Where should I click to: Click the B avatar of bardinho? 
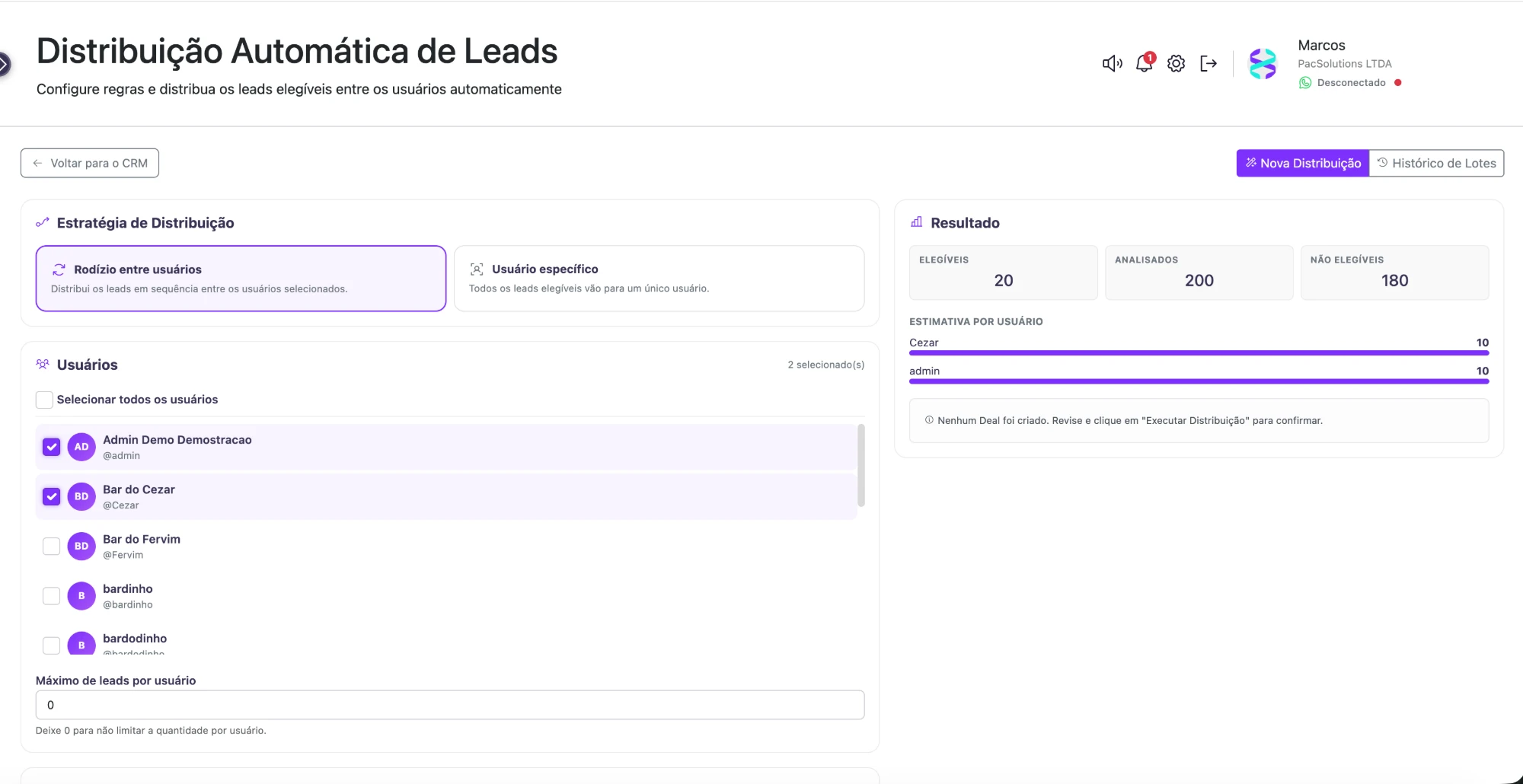click(x=81, y=596)
